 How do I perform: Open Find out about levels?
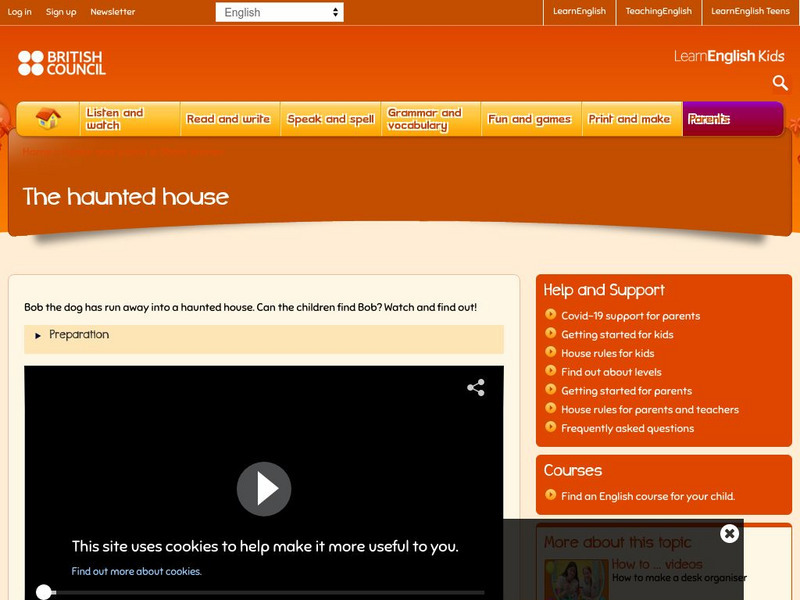pyautogui.click(x=611, y=372)
